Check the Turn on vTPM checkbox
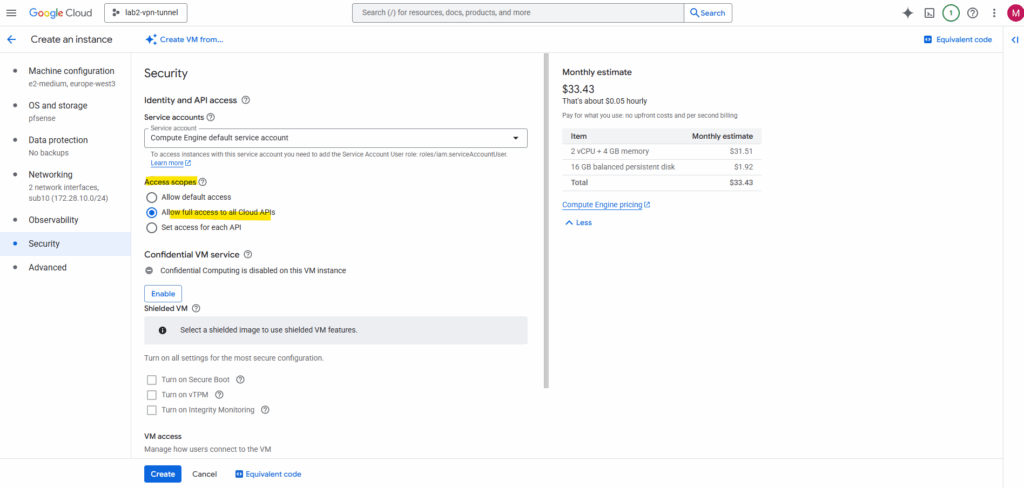This screenshot has width=1024, height=488. coord(152,395)
